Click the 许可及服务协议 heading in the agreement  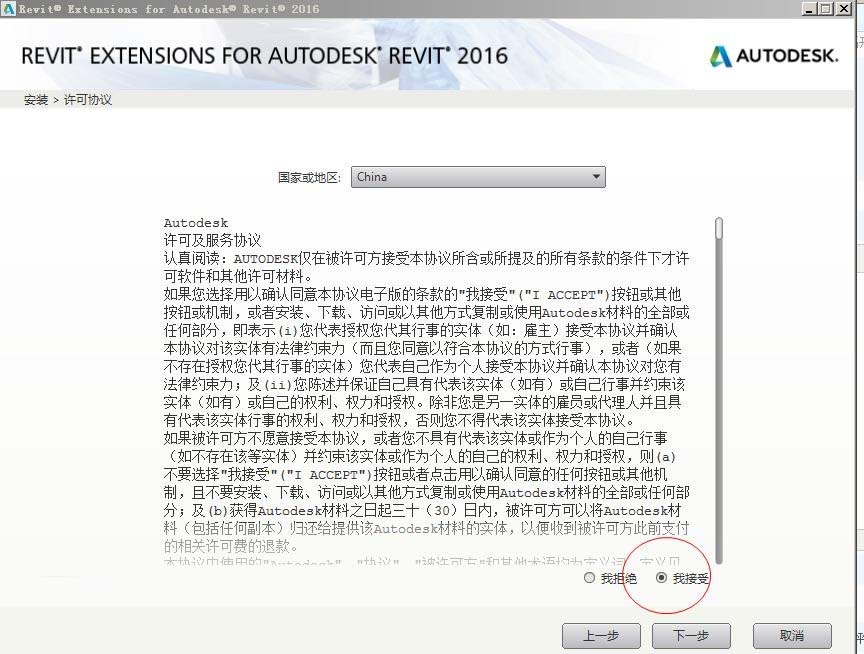tap(212, 240)
